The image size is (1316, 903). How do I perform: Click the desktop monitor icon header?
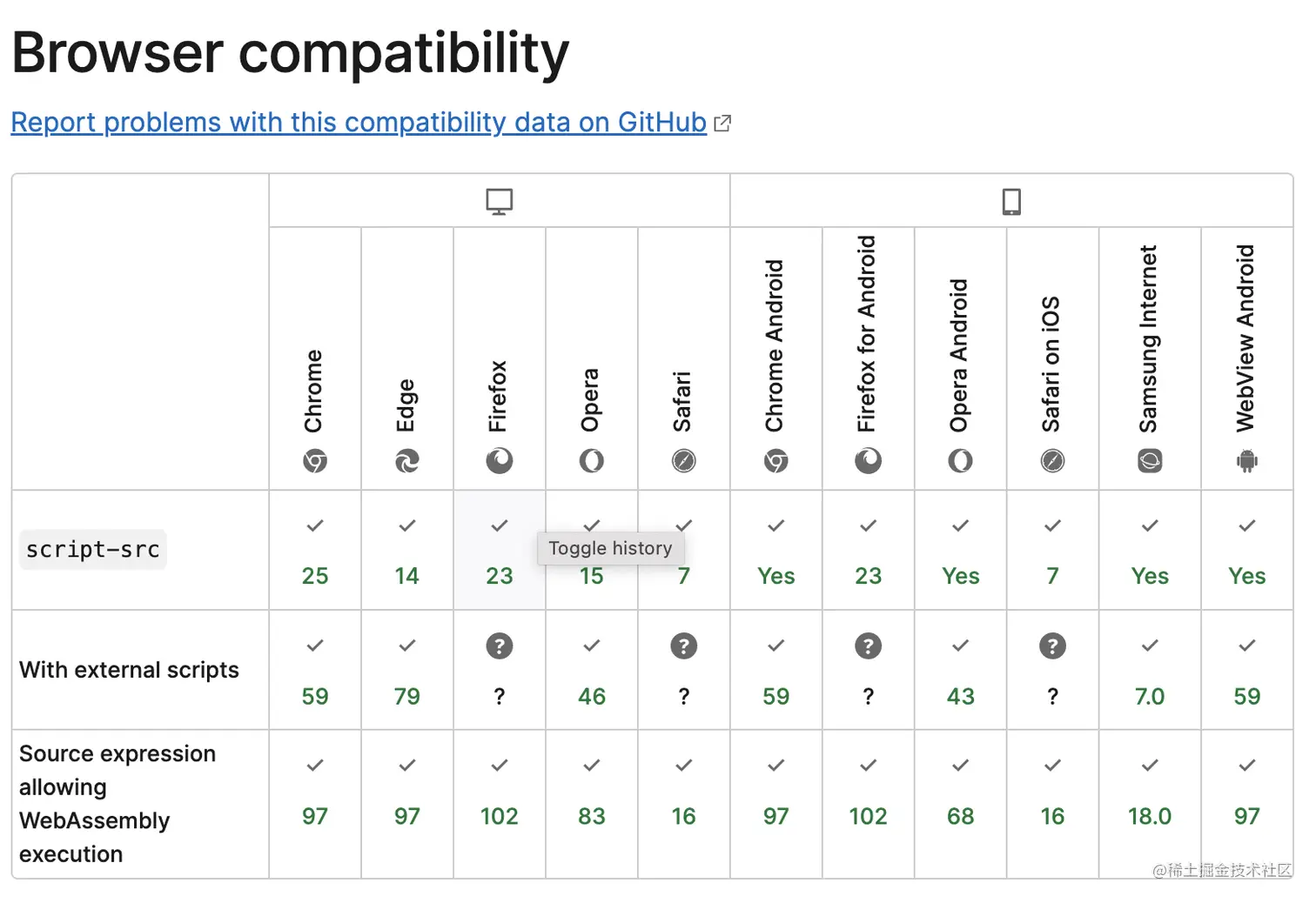(499, 202)
